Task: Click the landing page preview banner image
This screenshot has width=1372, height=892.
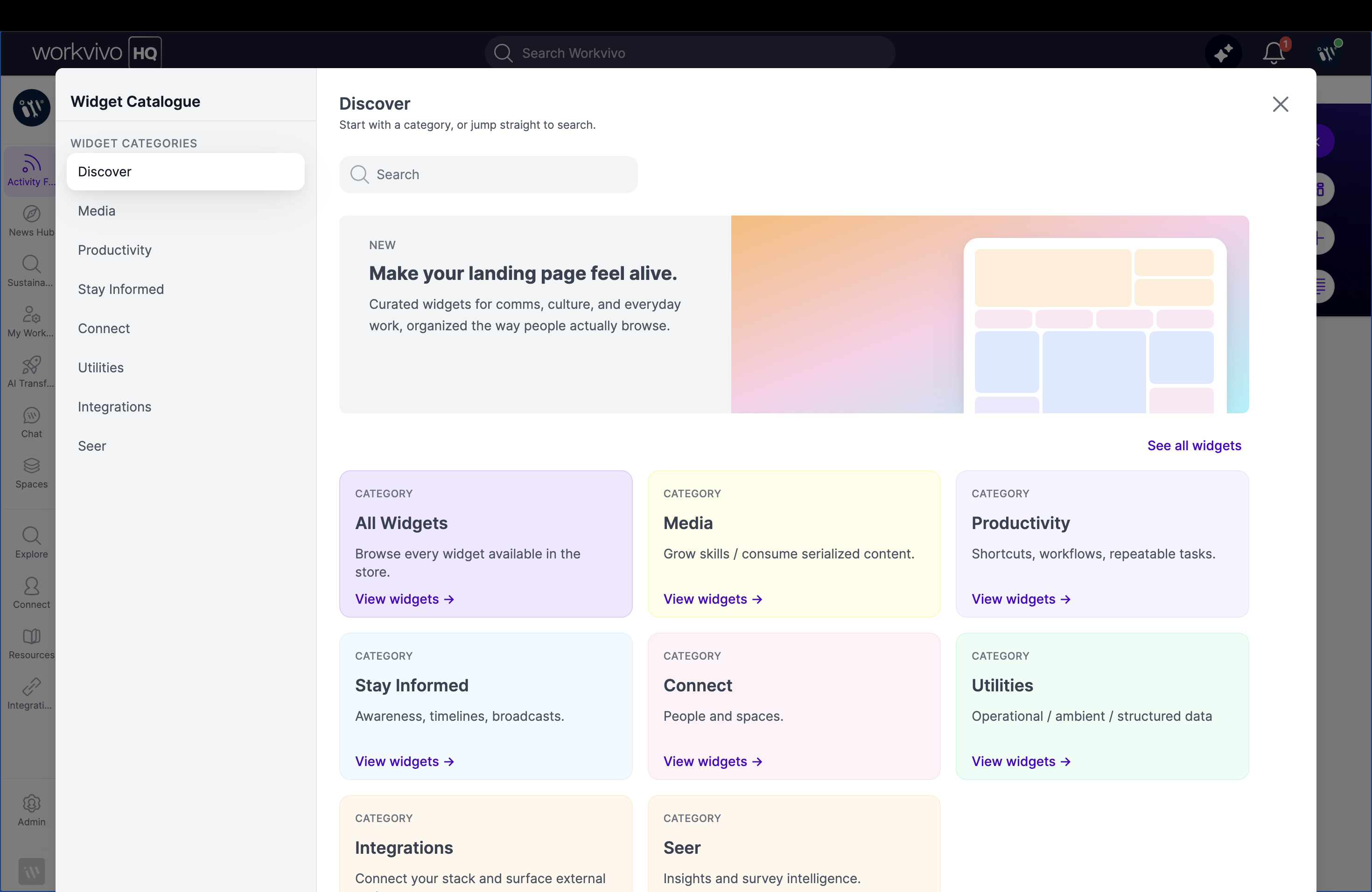Action: pos(990,314)
